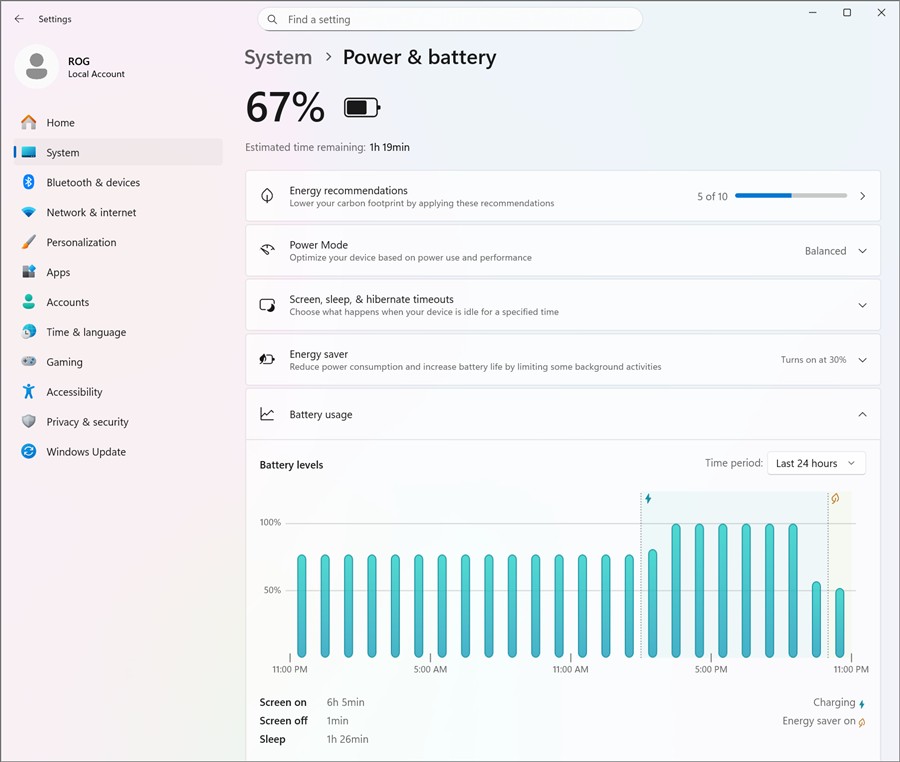Open the Power Mode Balanced dropdown
Image resolution: width=900 pixels, height=762 pixels.
(x=836, y=251)
